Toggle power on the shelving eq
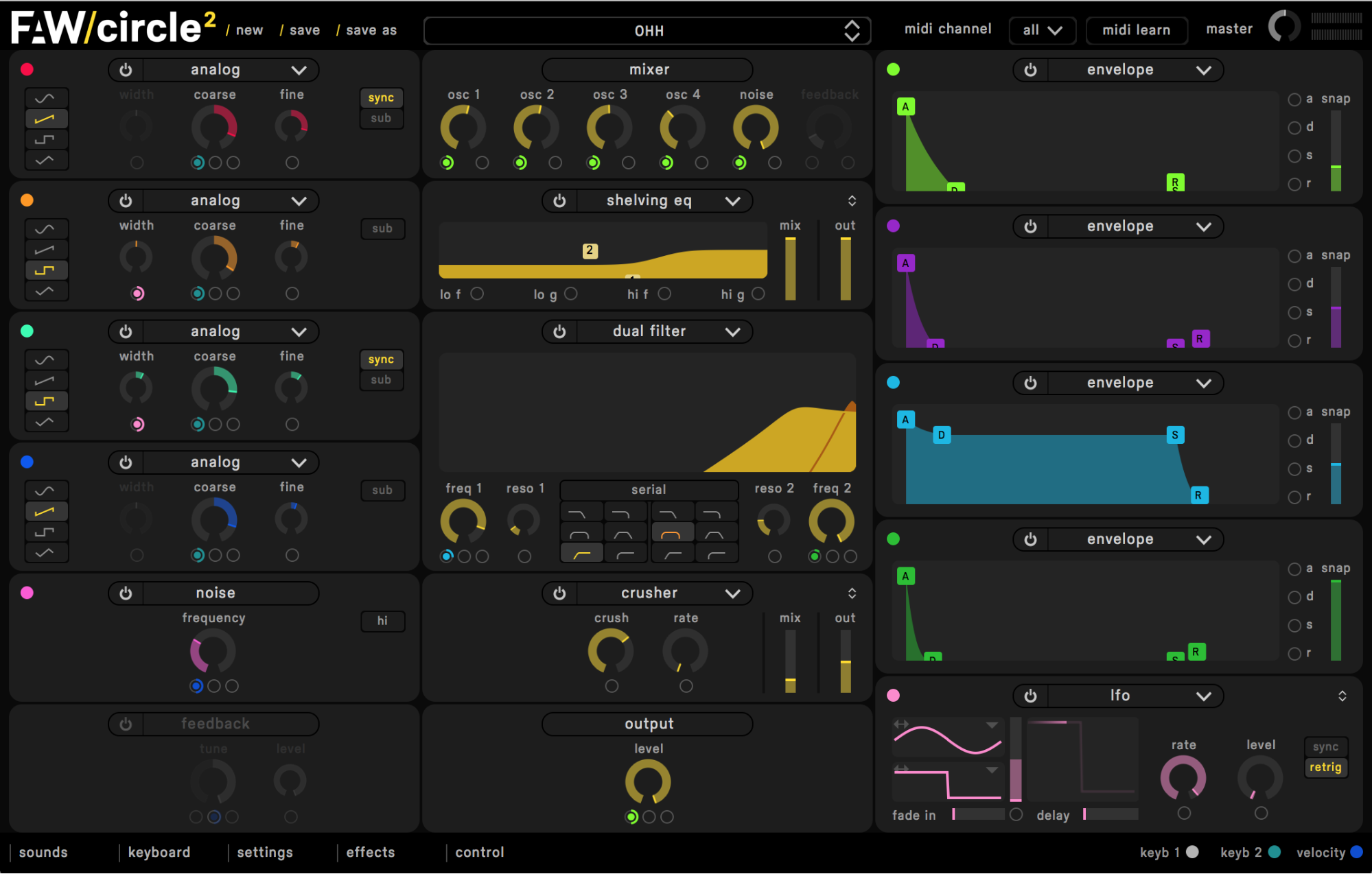The image size is (1372, 874). coord(559,201)
